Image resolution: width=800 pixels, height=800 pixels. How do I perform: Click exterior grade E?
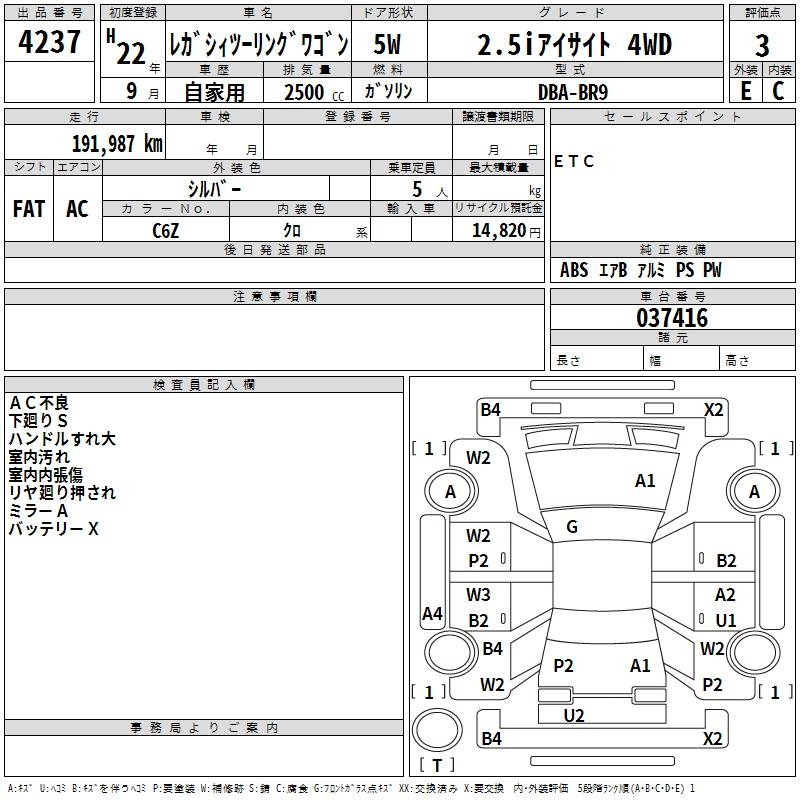tap(746, 91)
